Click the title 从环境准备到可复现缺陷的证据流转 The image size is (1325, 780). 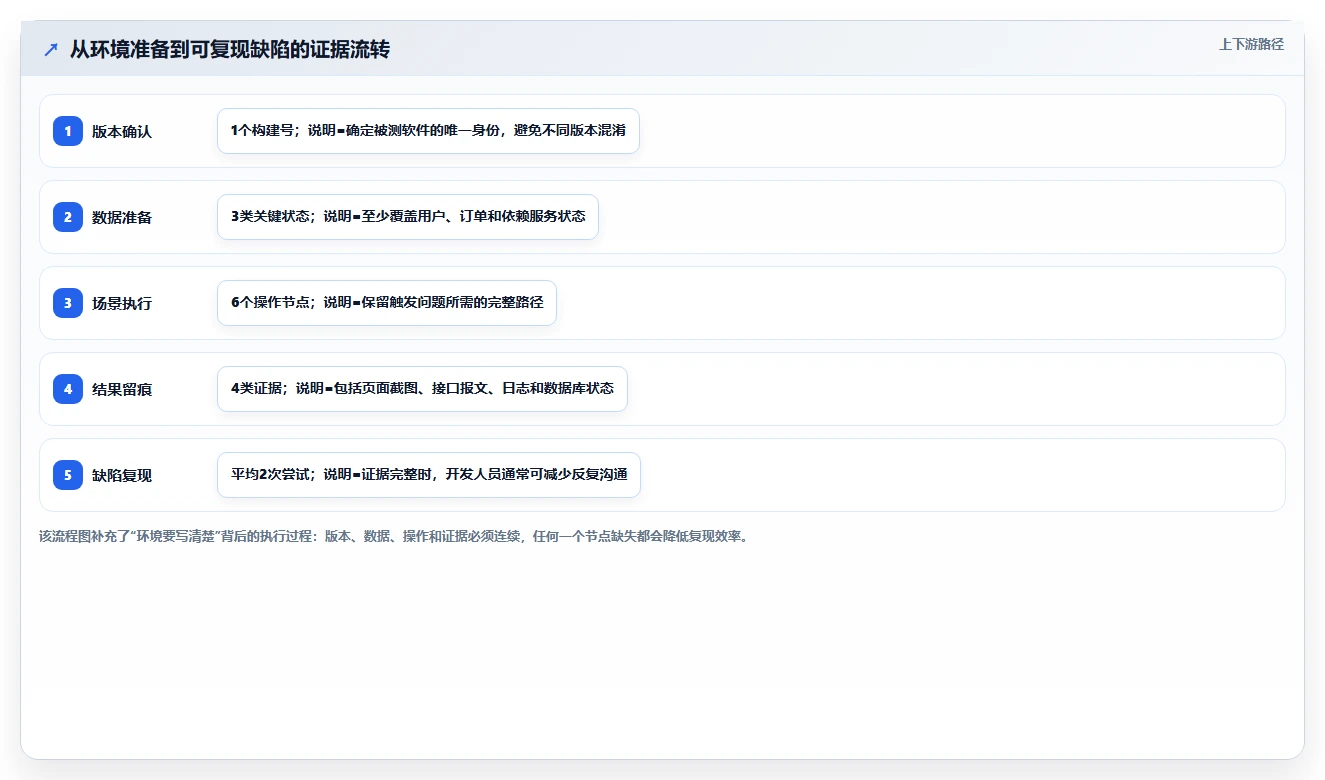229,50
